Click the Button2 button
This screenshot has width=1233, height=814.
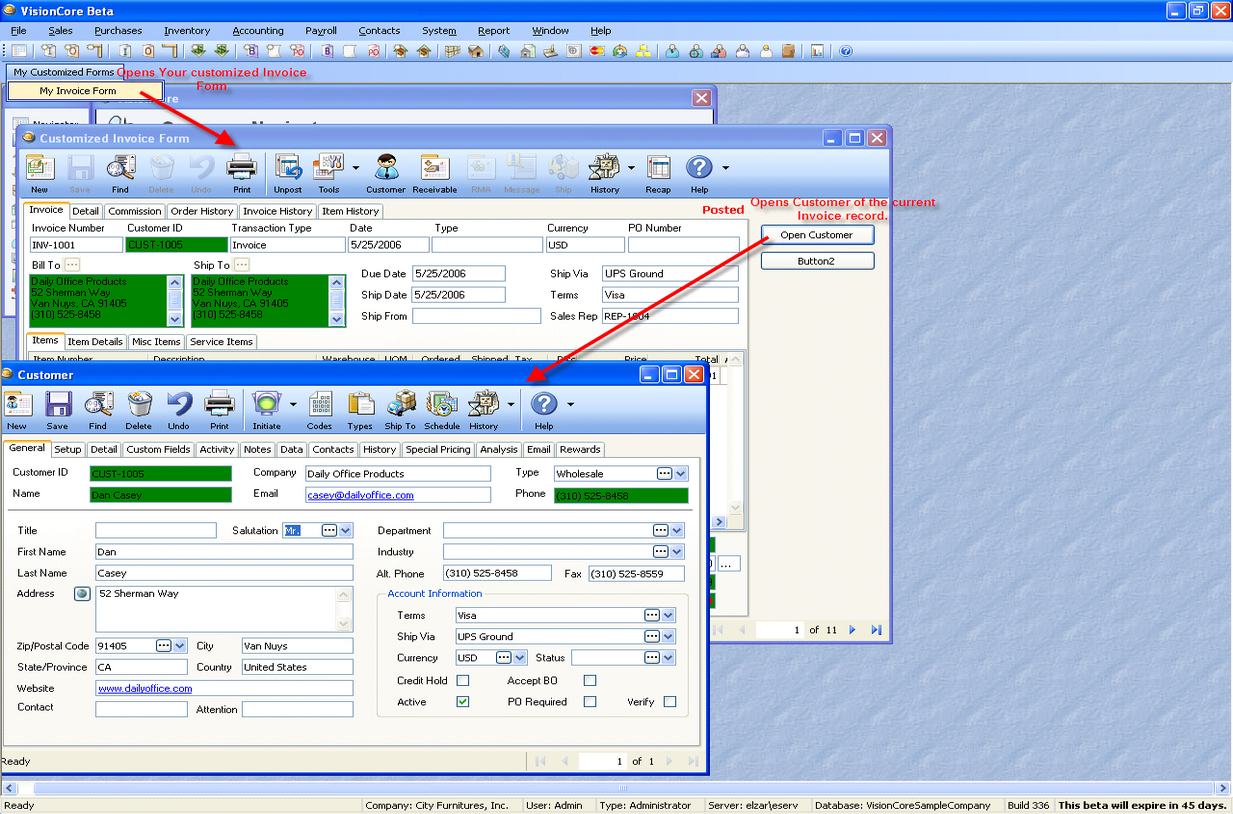[x=817, y=261]
